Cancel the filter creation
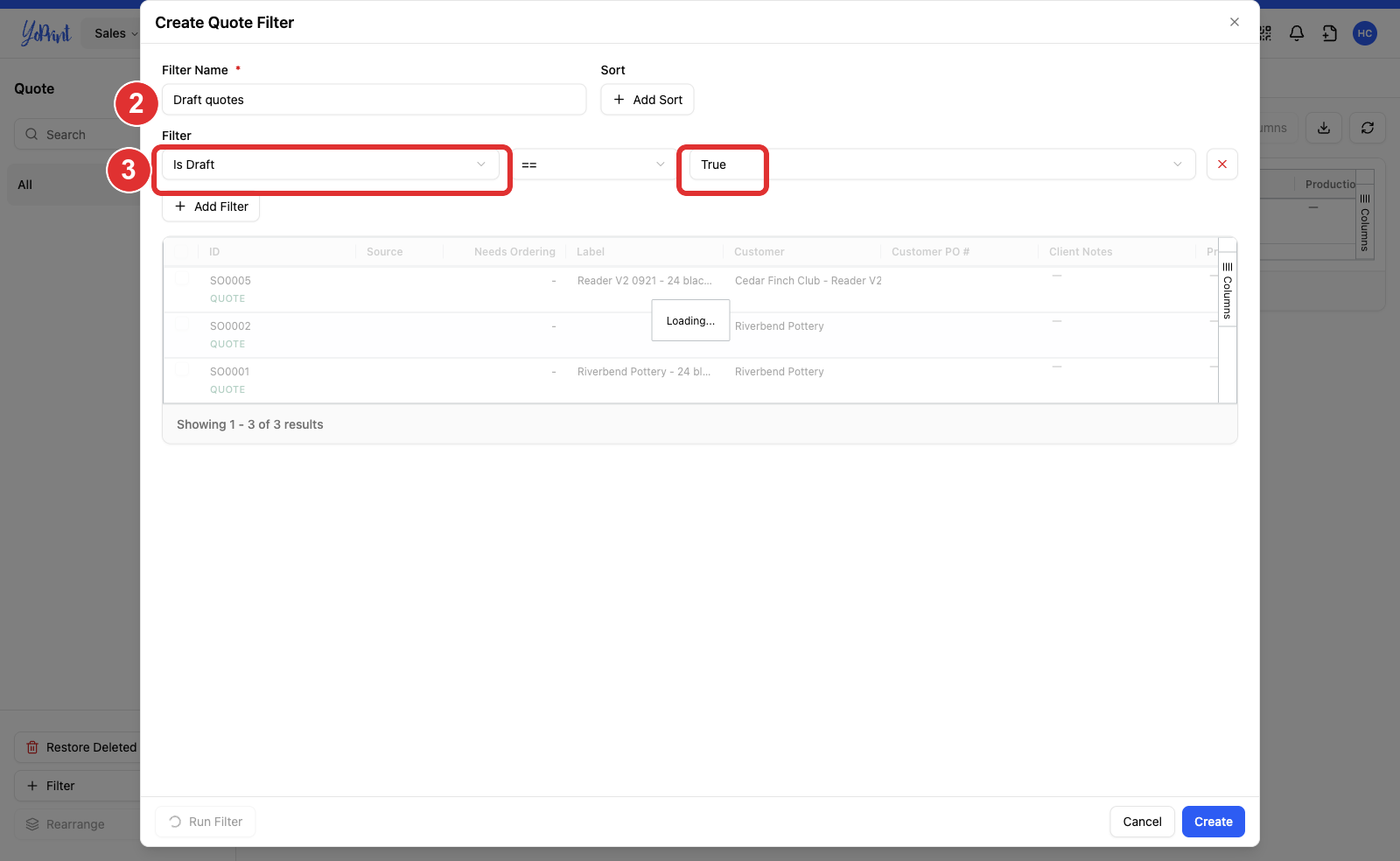This screenshot has height=861, width=1400. pos(1142,822)
